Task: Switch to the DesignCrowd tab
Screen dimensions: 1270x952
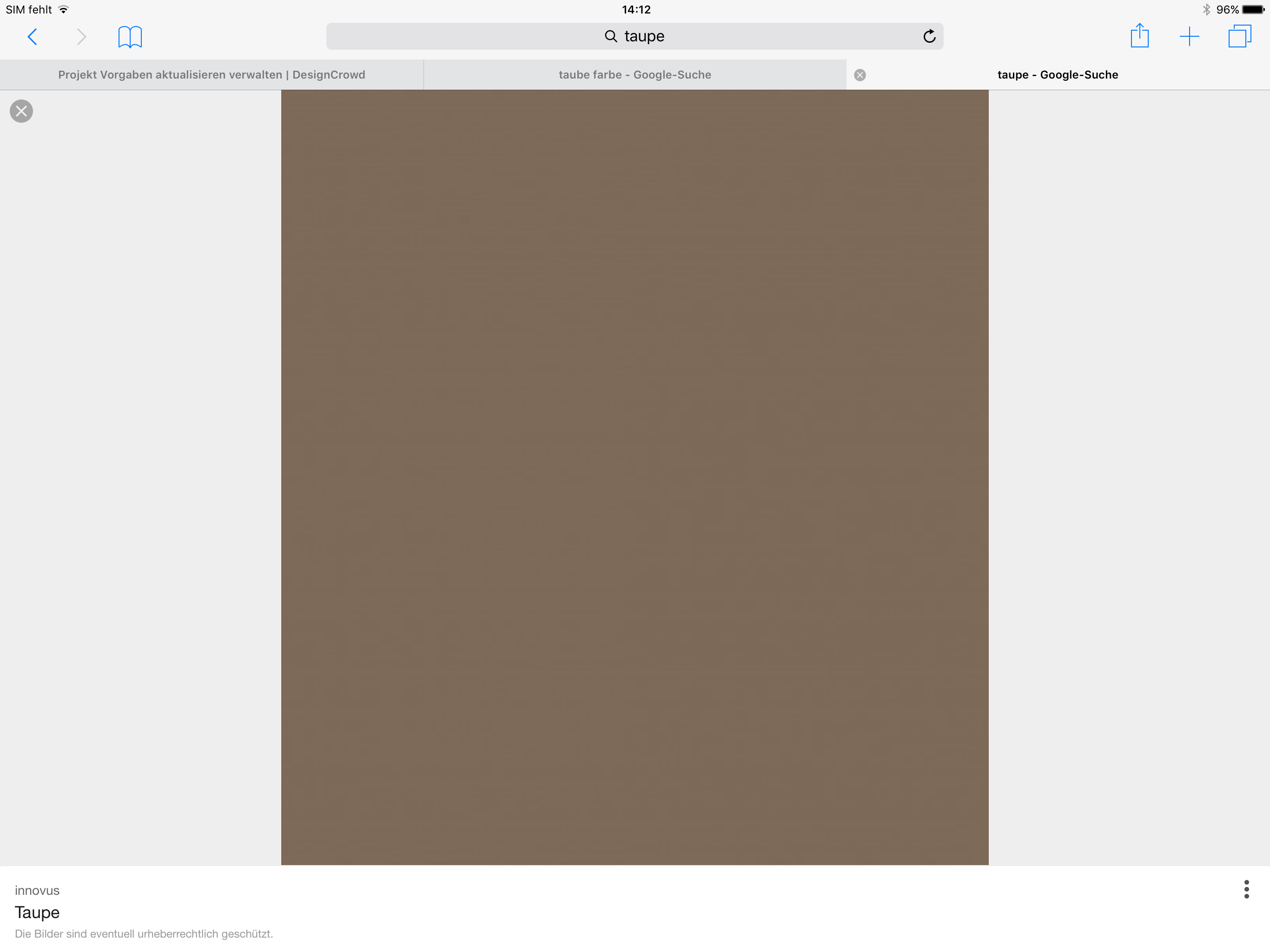Action: point(212,75)
